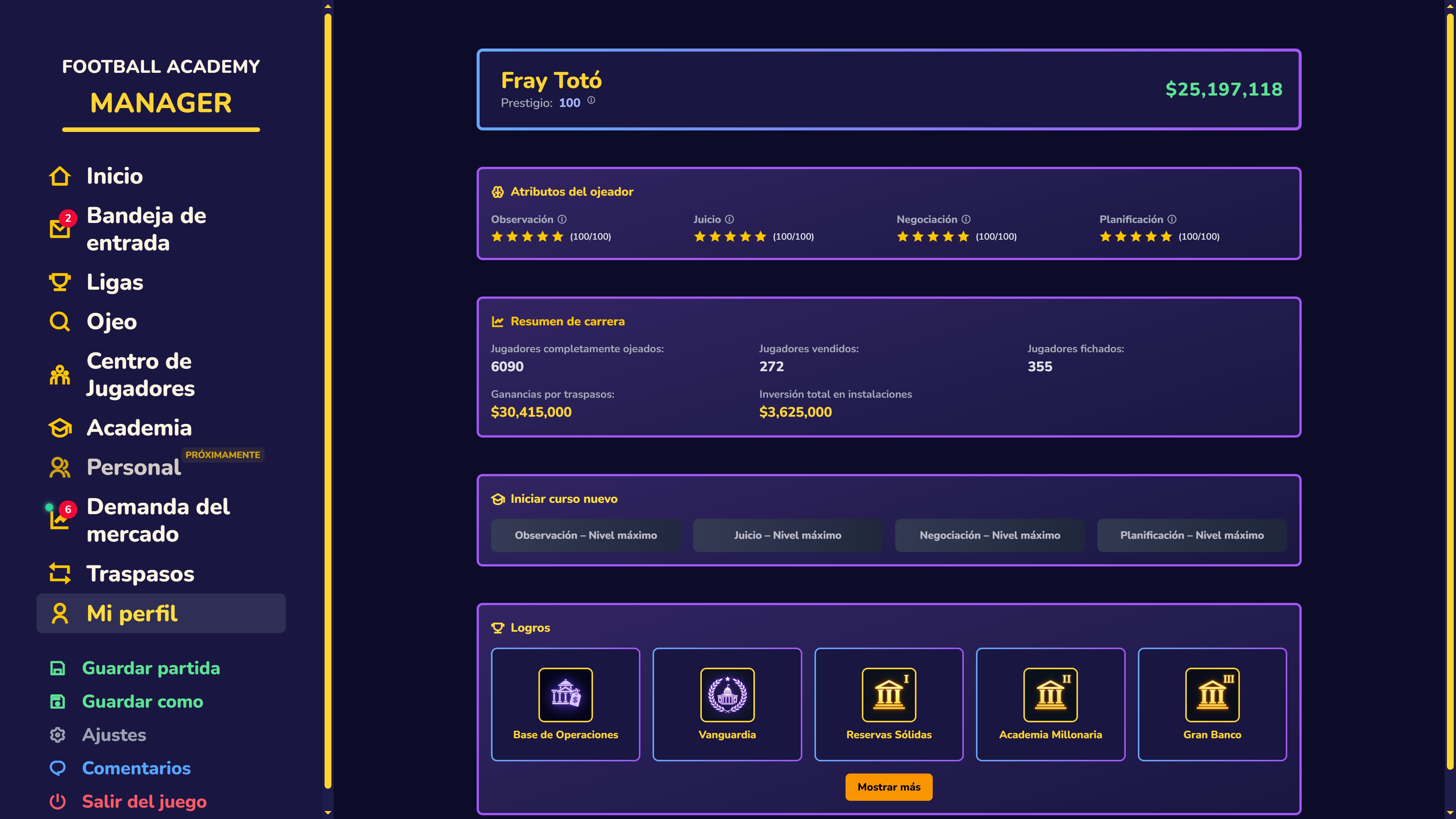Click the Planificación info icon
The image size is (1456, 819).
[1172, 219]
